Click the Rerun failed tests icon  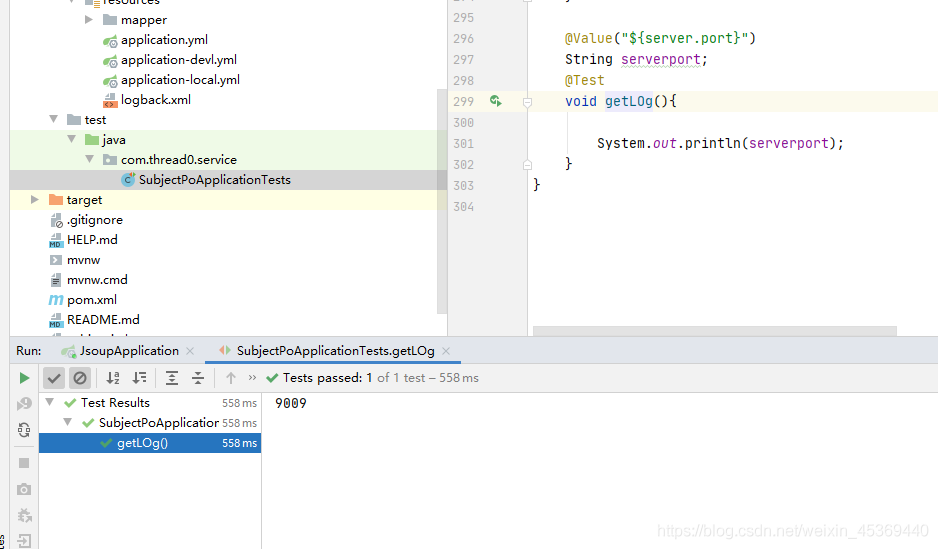pos(25,404)
